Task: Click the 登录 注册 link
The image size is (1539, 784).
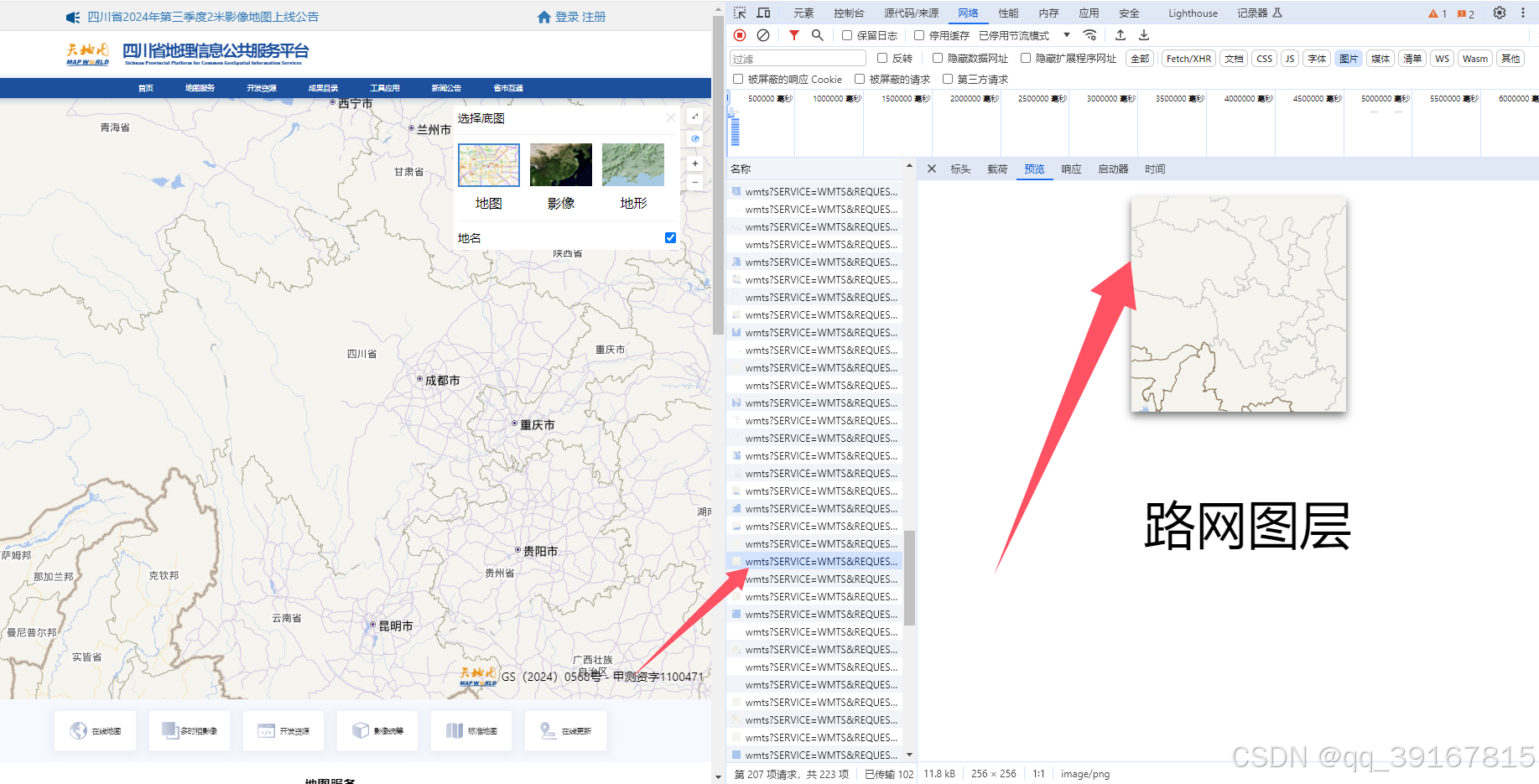Action: 580,17
